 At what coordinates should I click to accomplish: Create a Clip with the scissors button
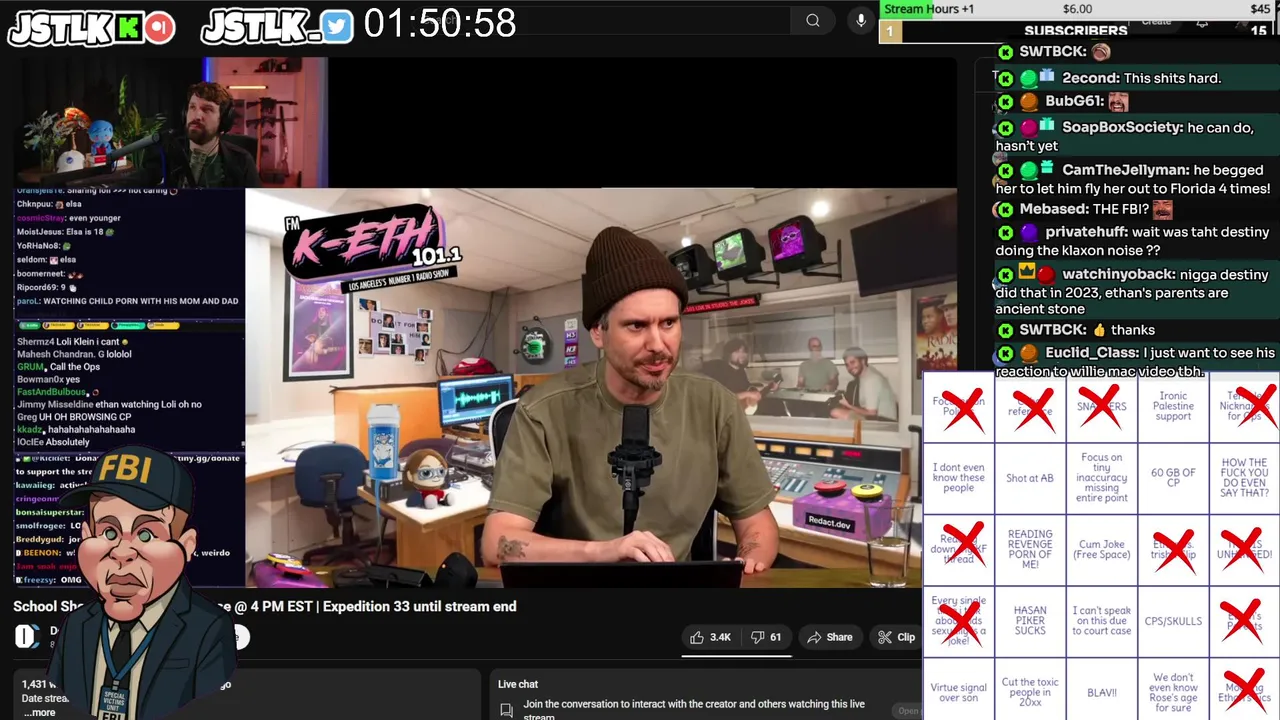(x=896, y=637)
